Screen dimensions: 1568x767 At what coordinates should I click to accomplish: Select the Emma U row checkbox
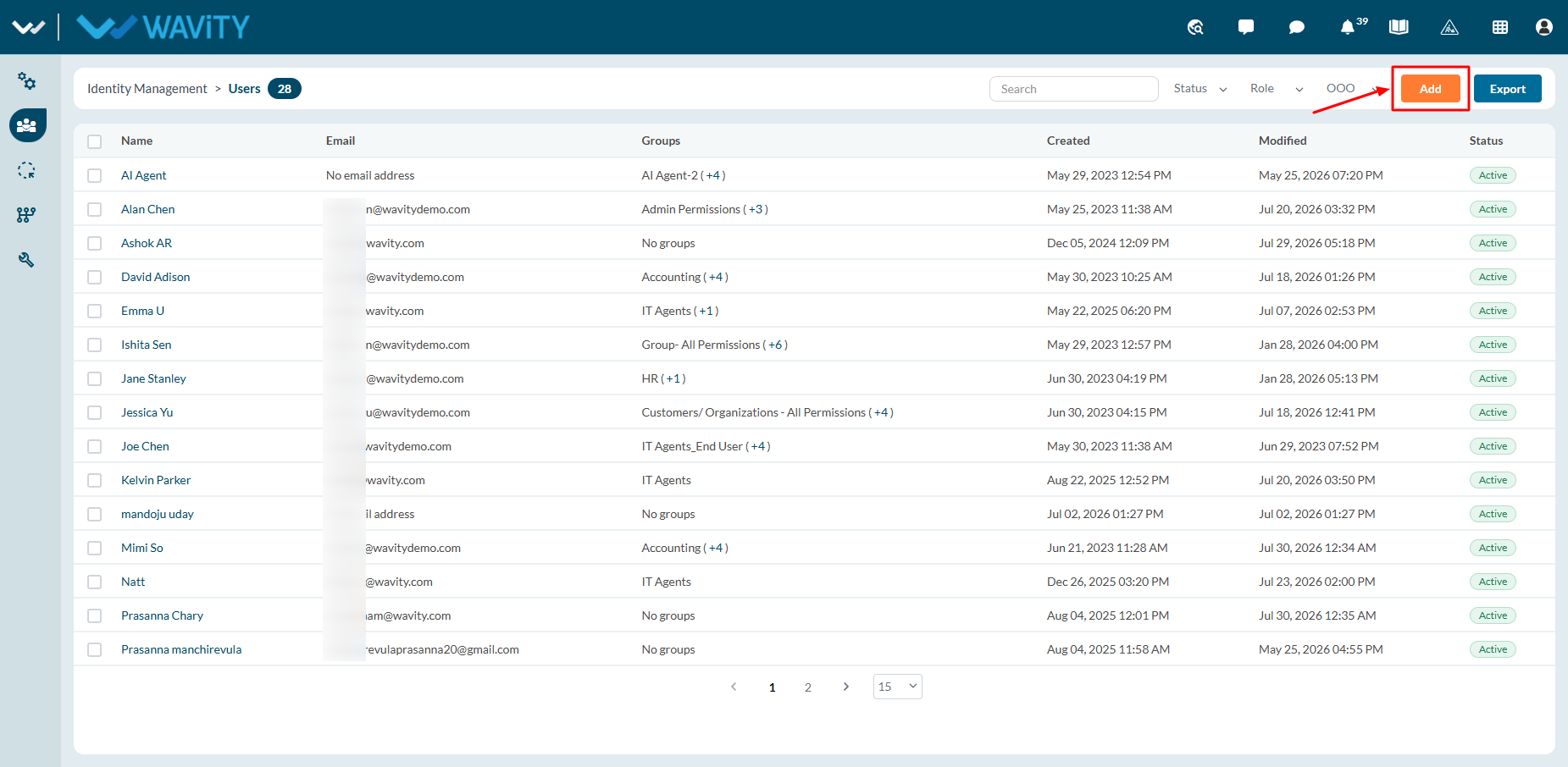coord(94,311)
